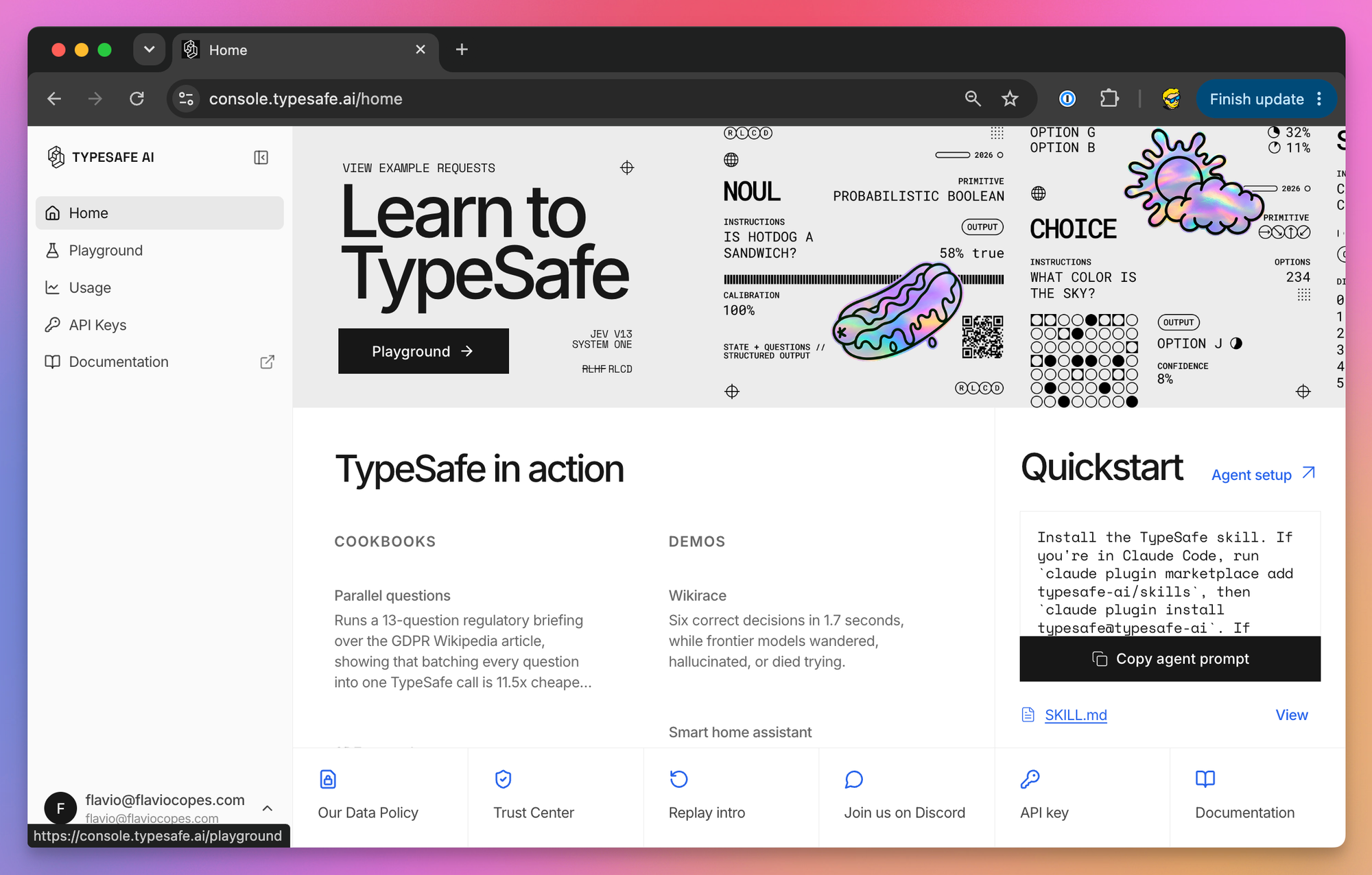Click the black Playground hero button
Viewport: 1372px width, 875px height.
(423, 351)
